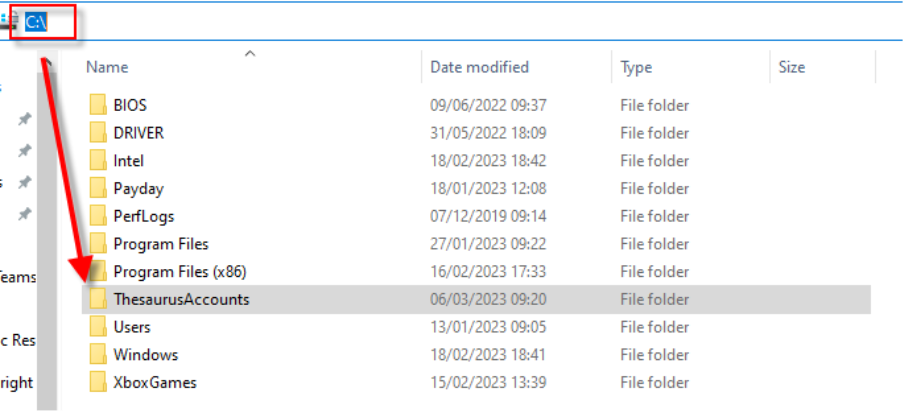Sort by the Type column header
903x411 pixels.
point(636,67)
